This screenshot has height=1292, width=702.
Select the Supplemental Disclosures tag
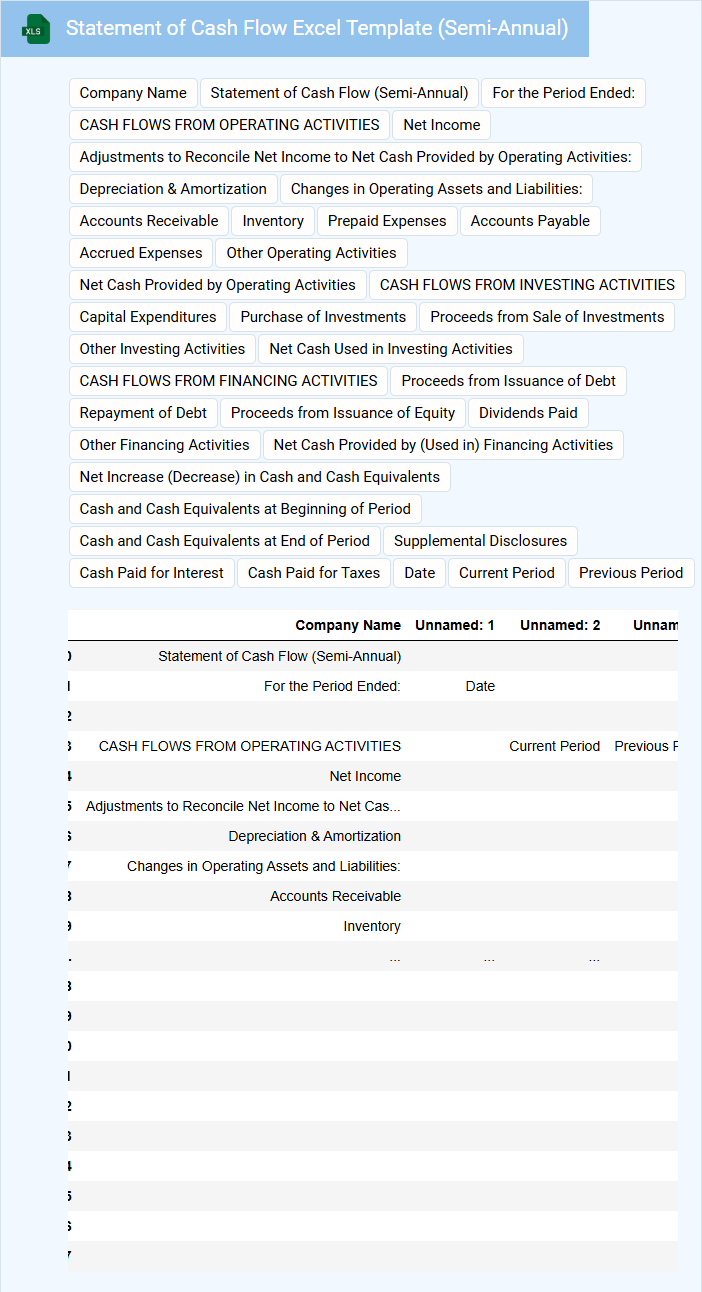[x=480, y=541]
